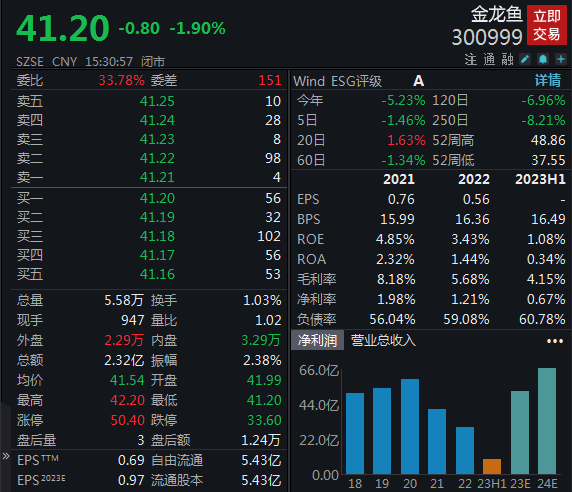Click 委差 value 151
This screenshot has height=492, width=572.
(270, 80)
